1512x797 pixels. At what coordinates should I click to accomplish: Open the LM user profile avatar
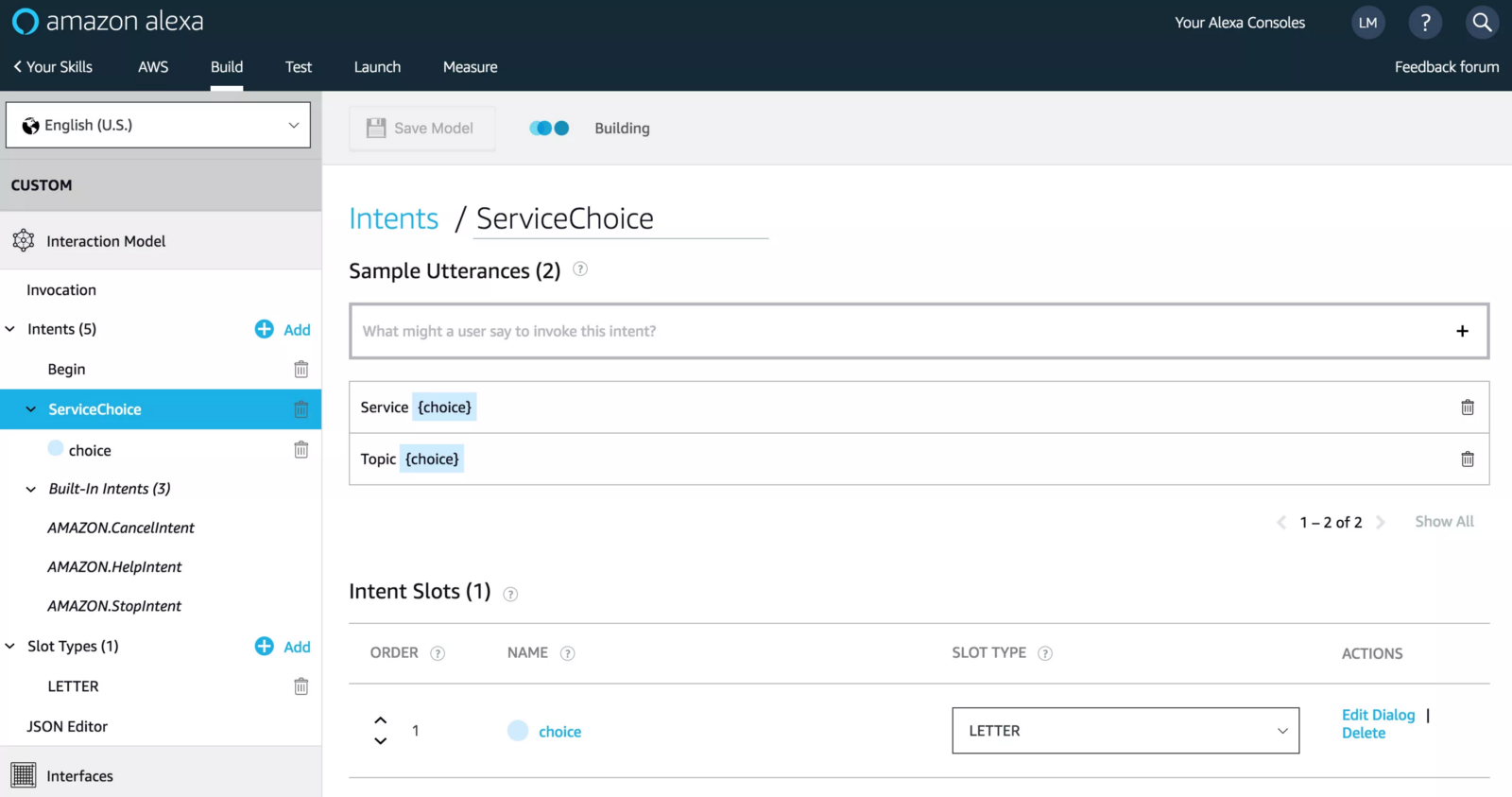[1367, 23]
